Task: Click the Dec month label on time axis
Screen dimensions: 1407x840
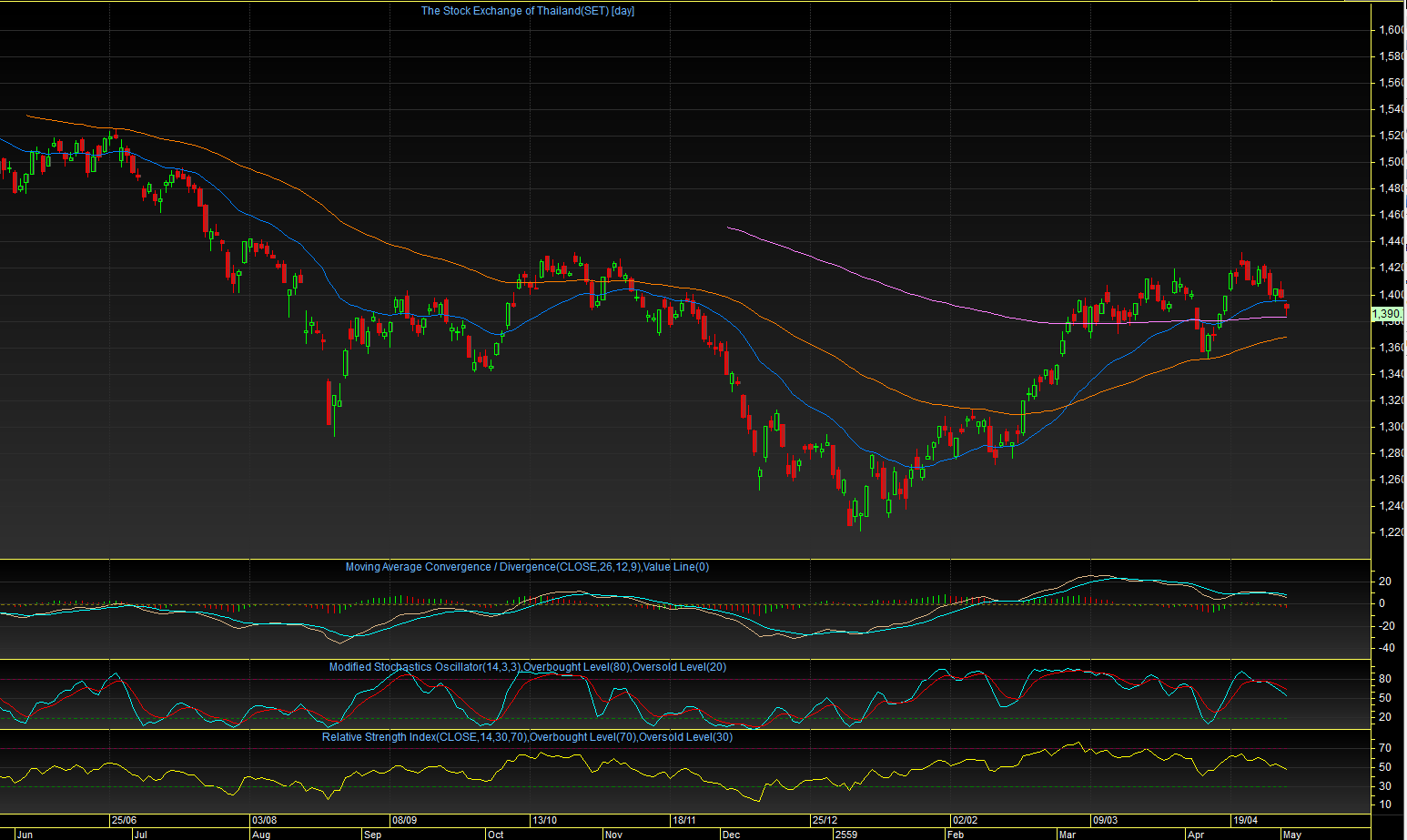Action: tap(731, 835)
